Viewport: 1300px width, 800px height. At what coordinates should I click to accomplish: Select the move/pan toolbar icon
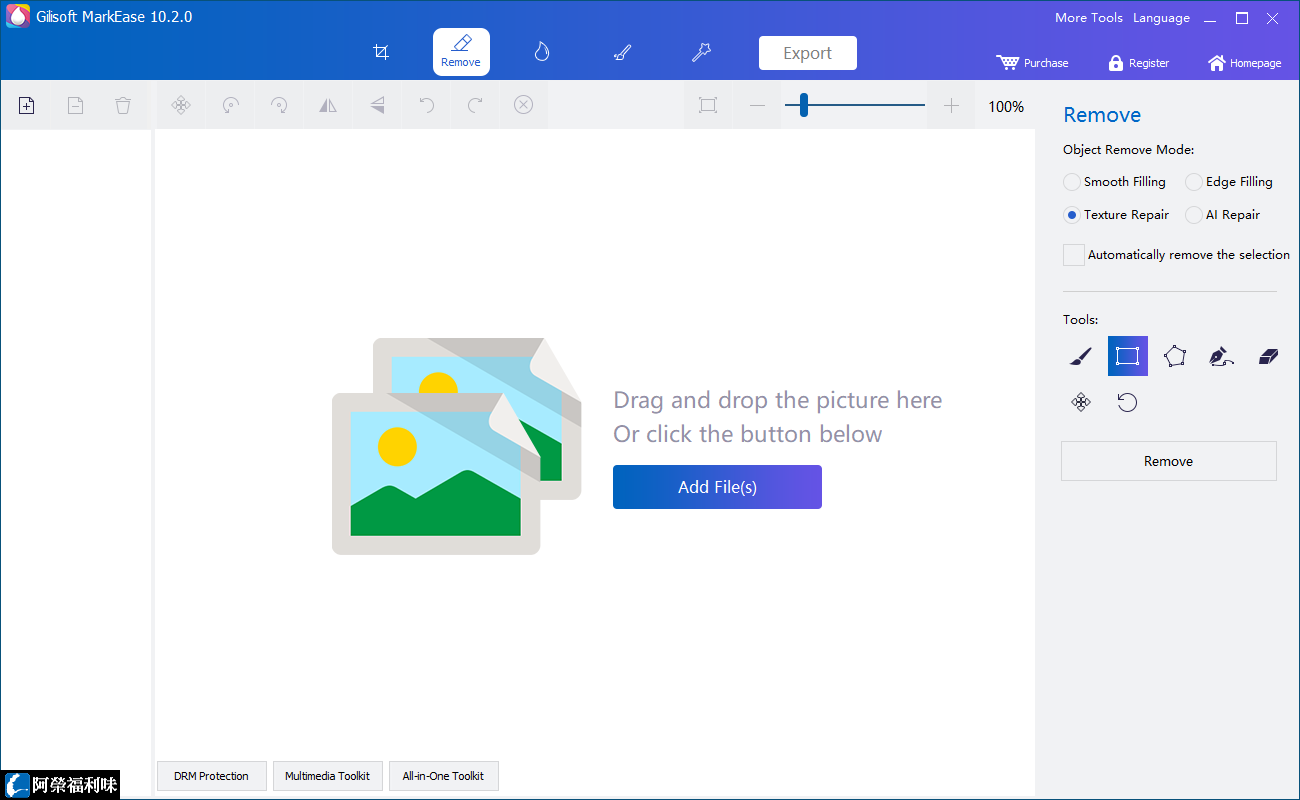(x=181, y=105)
